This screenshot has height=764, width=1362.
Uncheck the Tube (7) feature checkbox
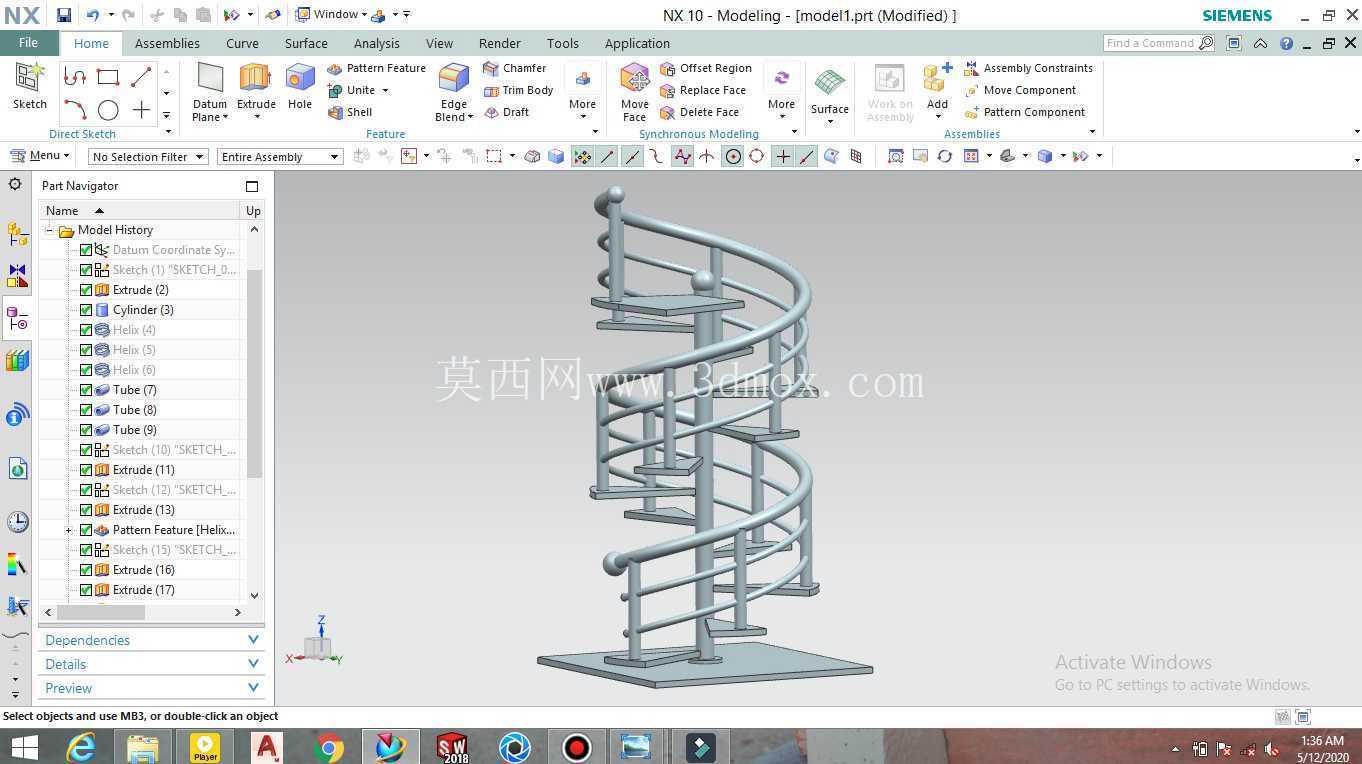tap(86, 390)
